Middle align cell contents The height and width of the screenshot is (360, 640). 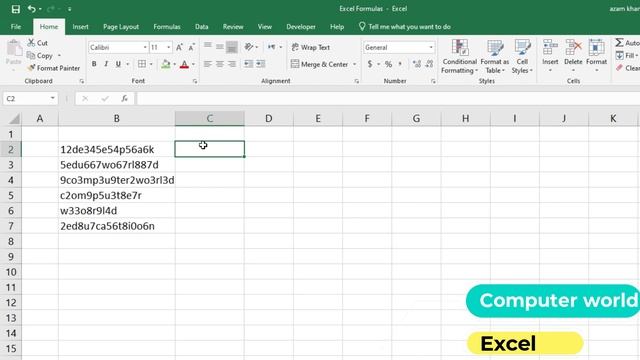coord(220,47)
